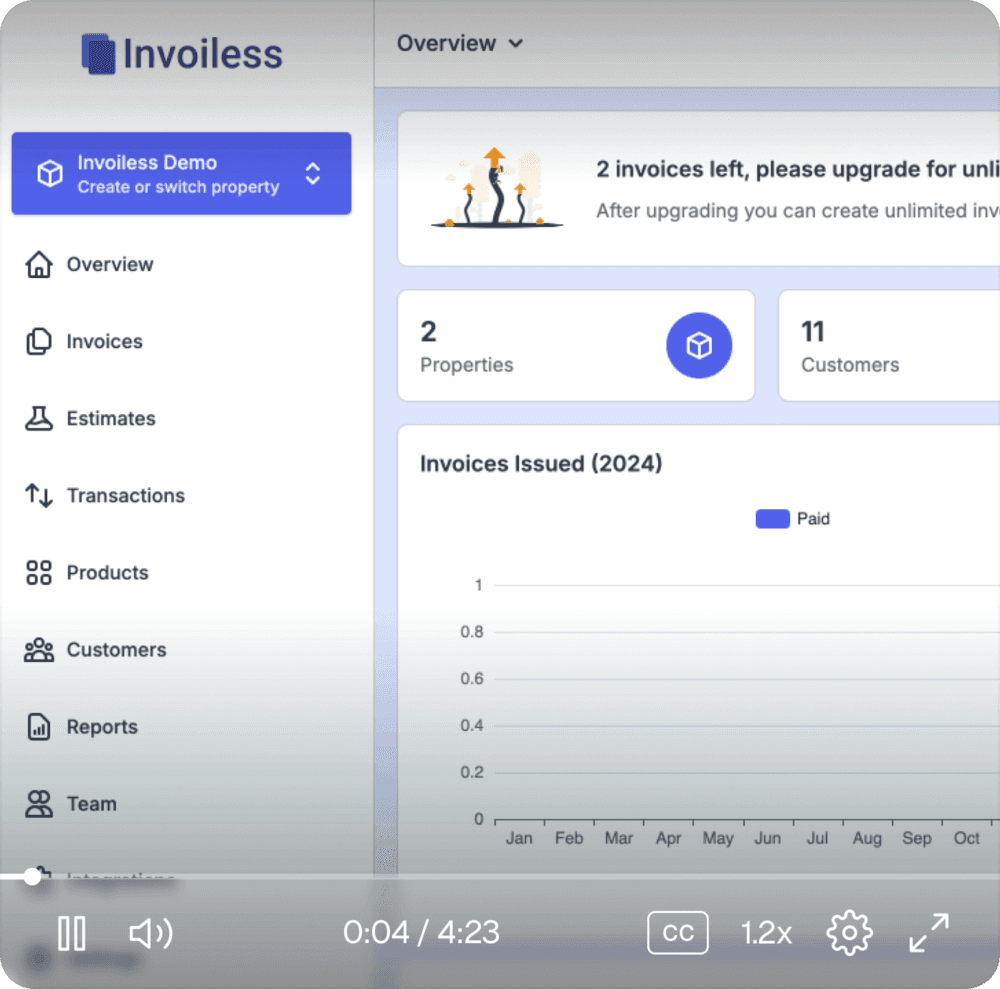The width and height of the screenshot is (1000, 989).
Task: Click the 0:04 / 4:23 time display
Action: (x=422, y=933)
